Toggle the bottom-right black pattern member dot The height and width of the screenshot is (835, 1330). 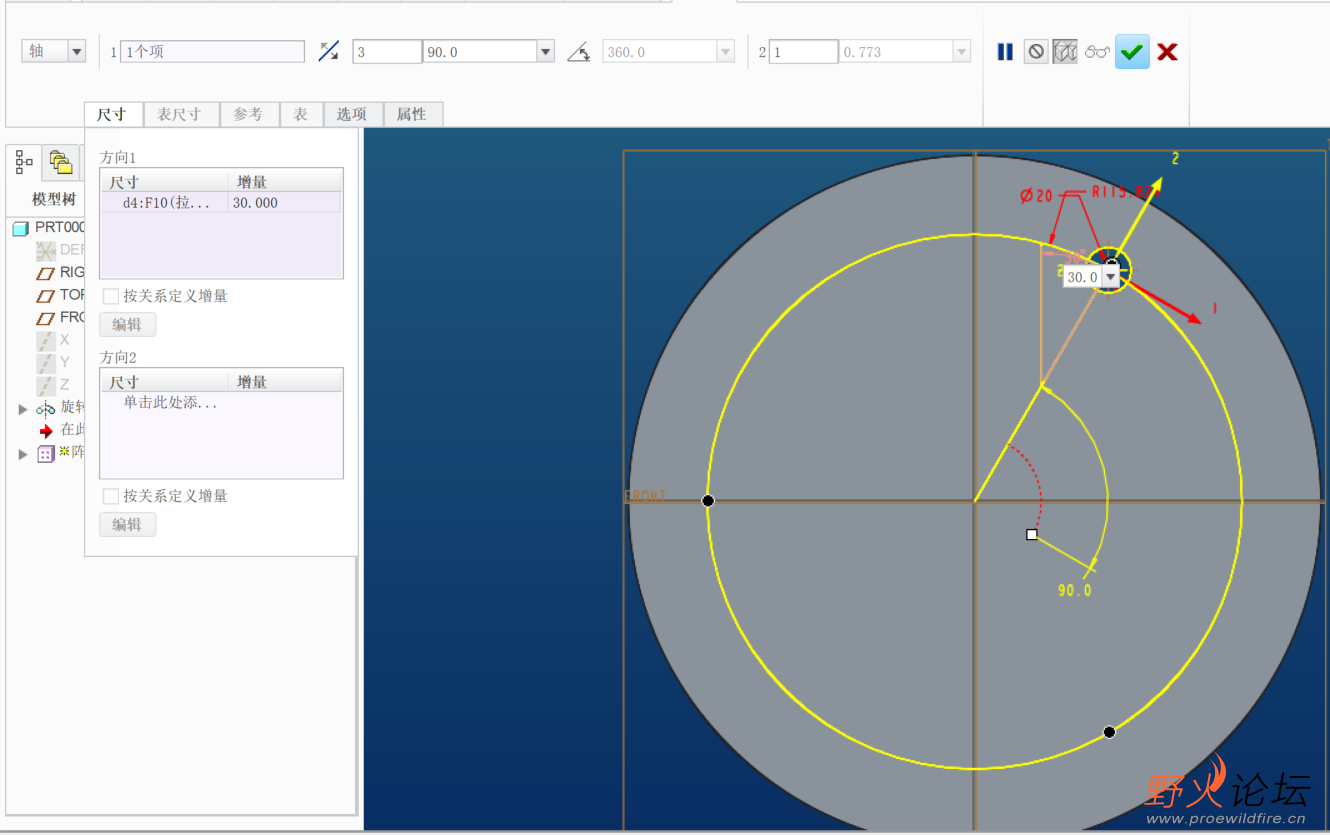(1109, 732)
